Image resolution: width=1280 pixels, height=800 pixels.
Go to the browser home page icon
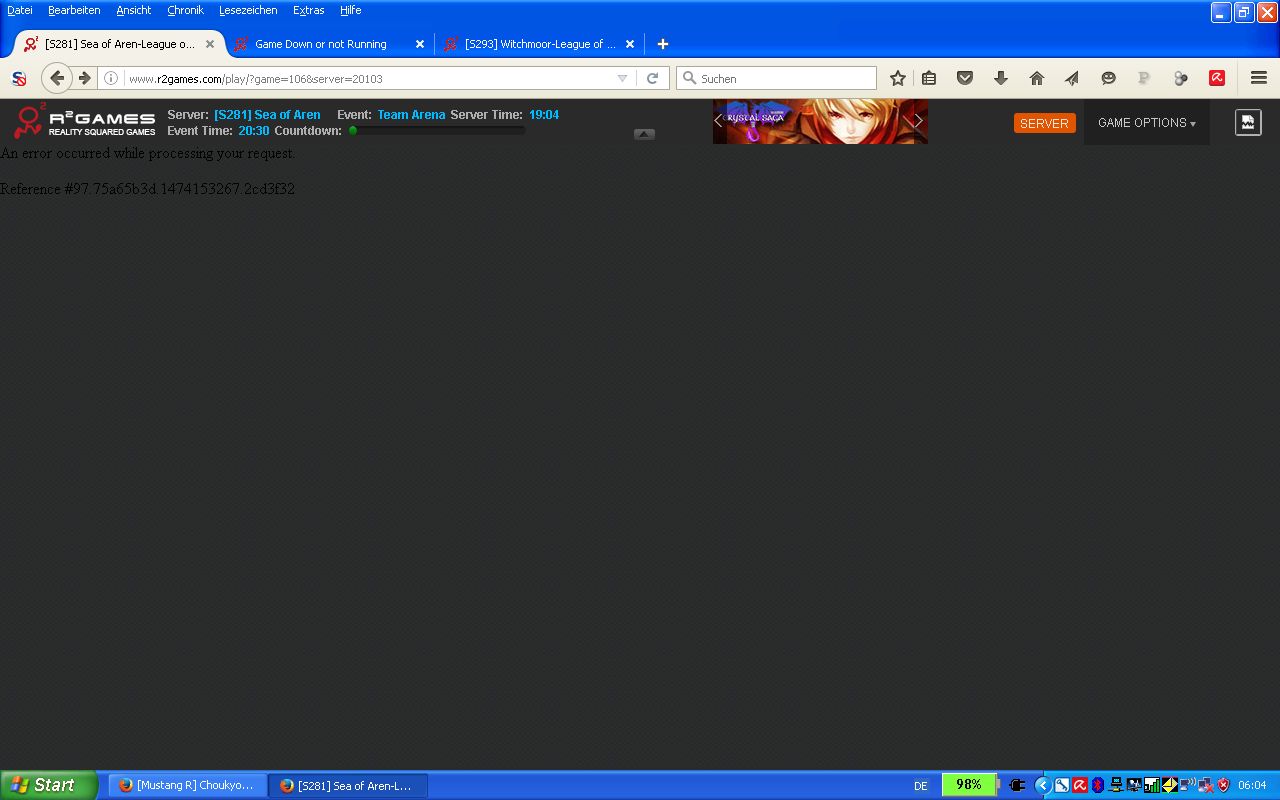pyautogui.click(x=1036, y=78)
